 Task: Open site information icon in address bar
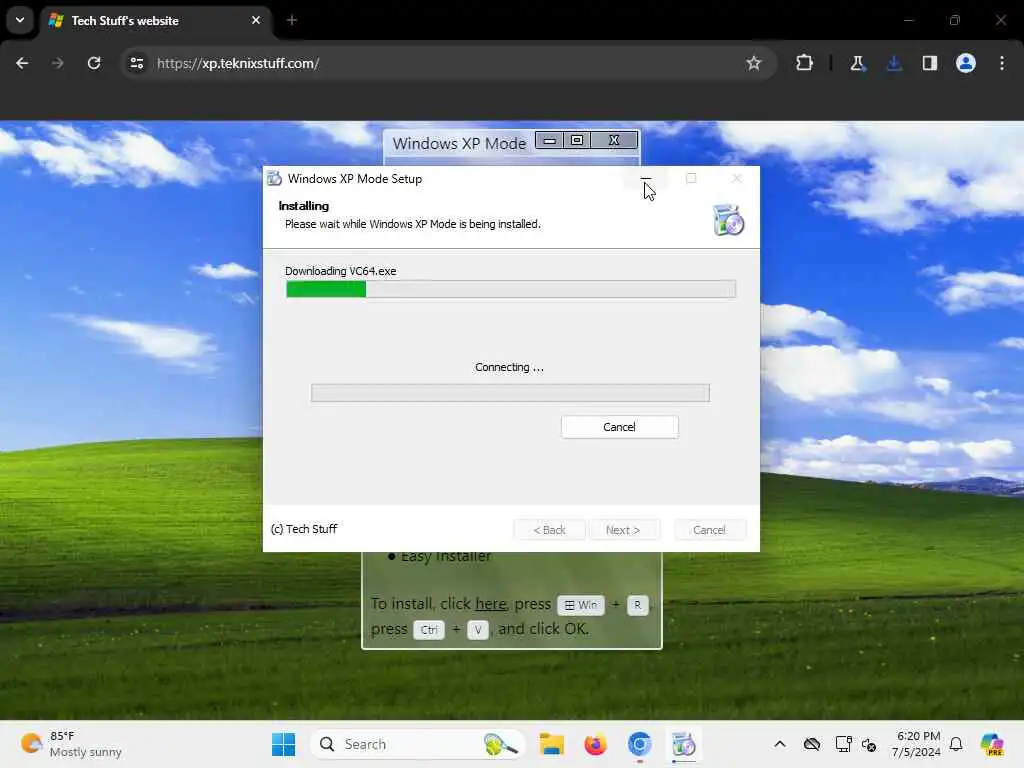tap(136, 63)
